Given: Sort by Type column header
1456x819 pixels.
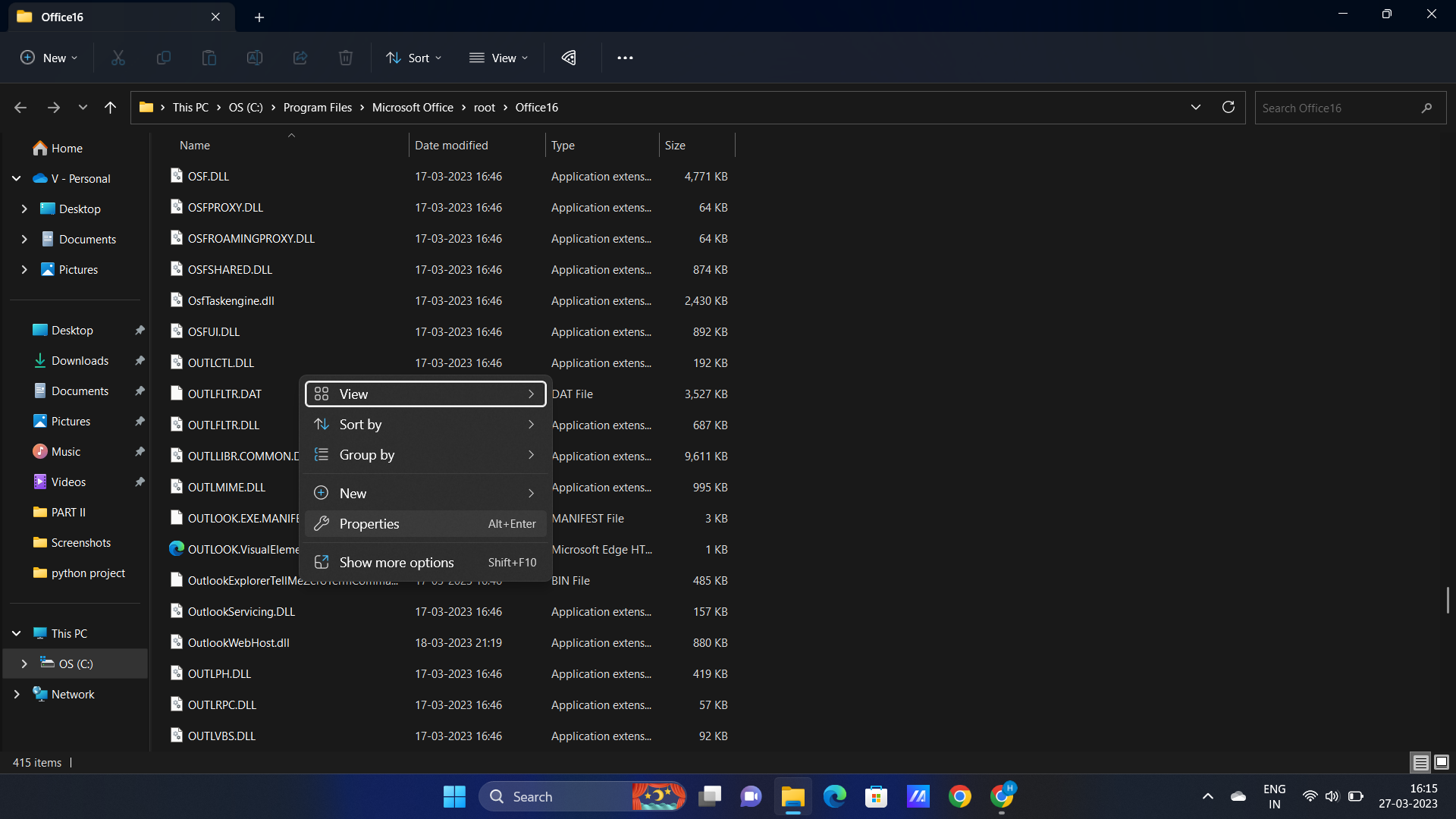Looking at the screenshot, I should point(602,146).
